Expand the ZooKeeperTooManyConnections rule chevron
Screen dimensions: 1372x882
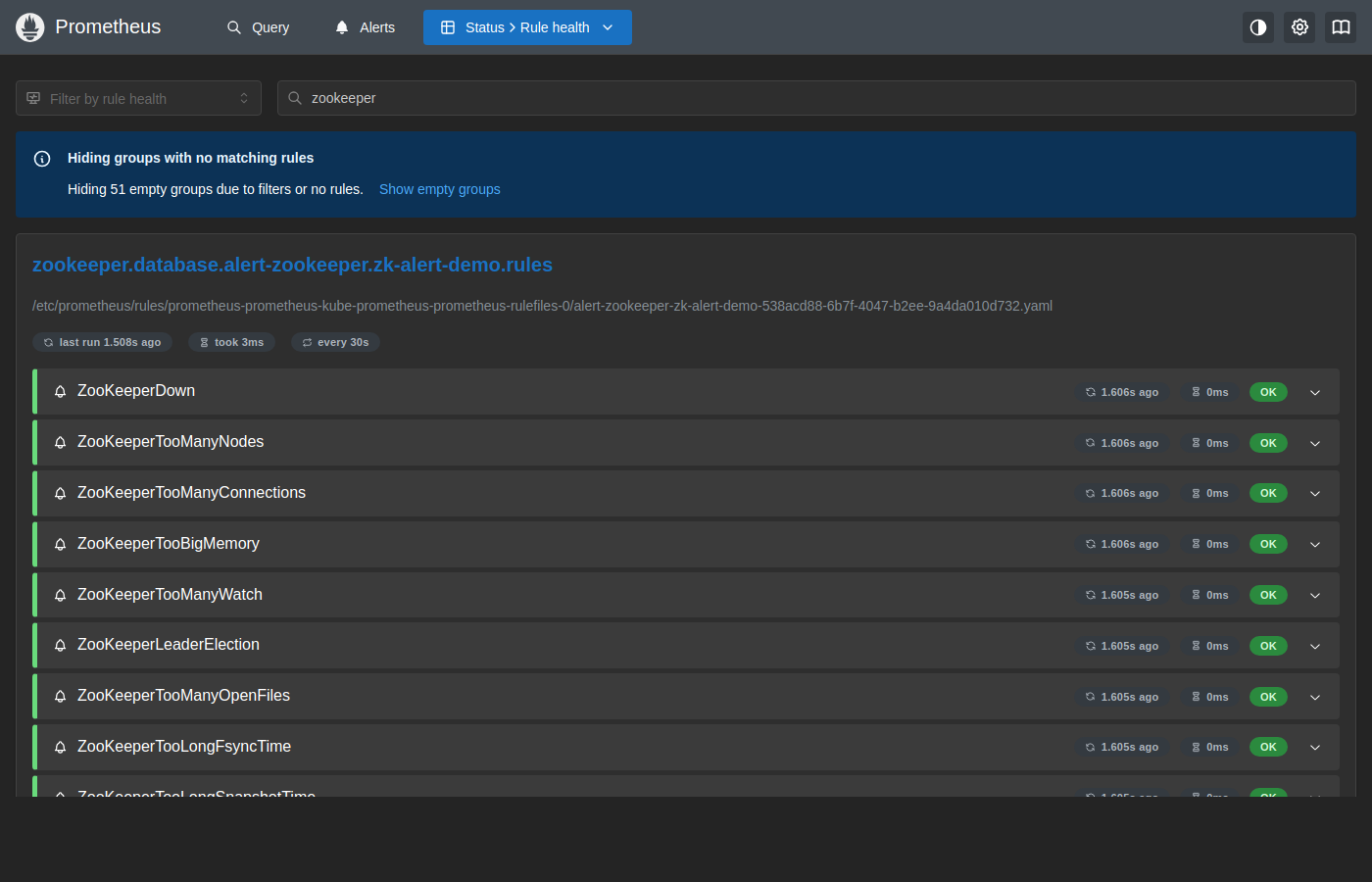1315,493
